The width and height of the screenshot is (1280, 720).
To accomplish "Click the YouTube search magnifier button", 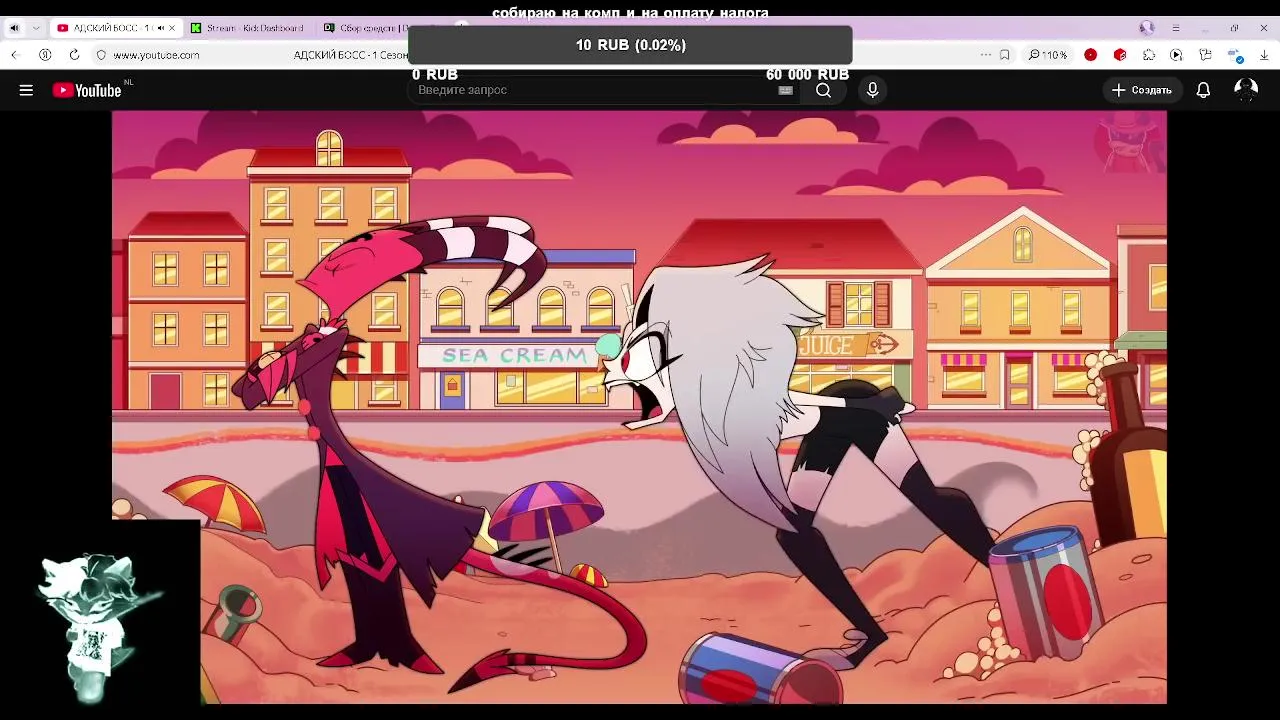I will [823, 90].
